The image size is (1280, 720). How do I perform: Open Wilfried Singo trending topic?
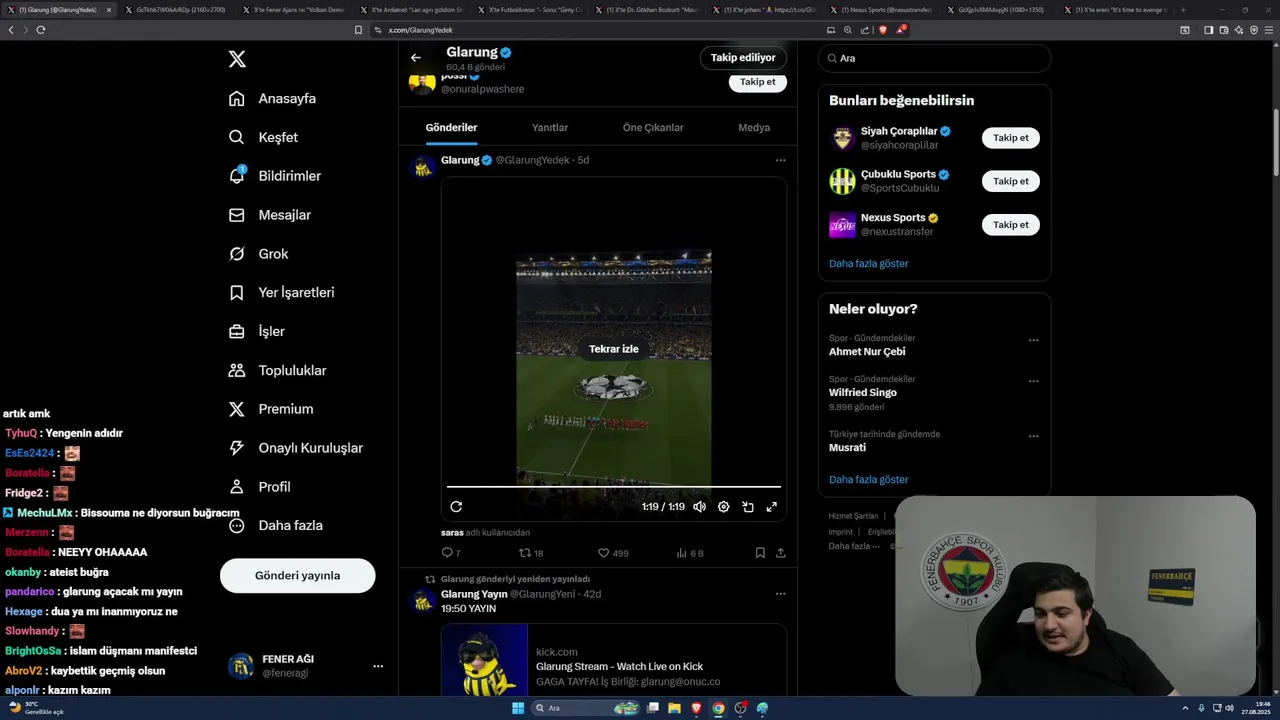coord(862,393)
